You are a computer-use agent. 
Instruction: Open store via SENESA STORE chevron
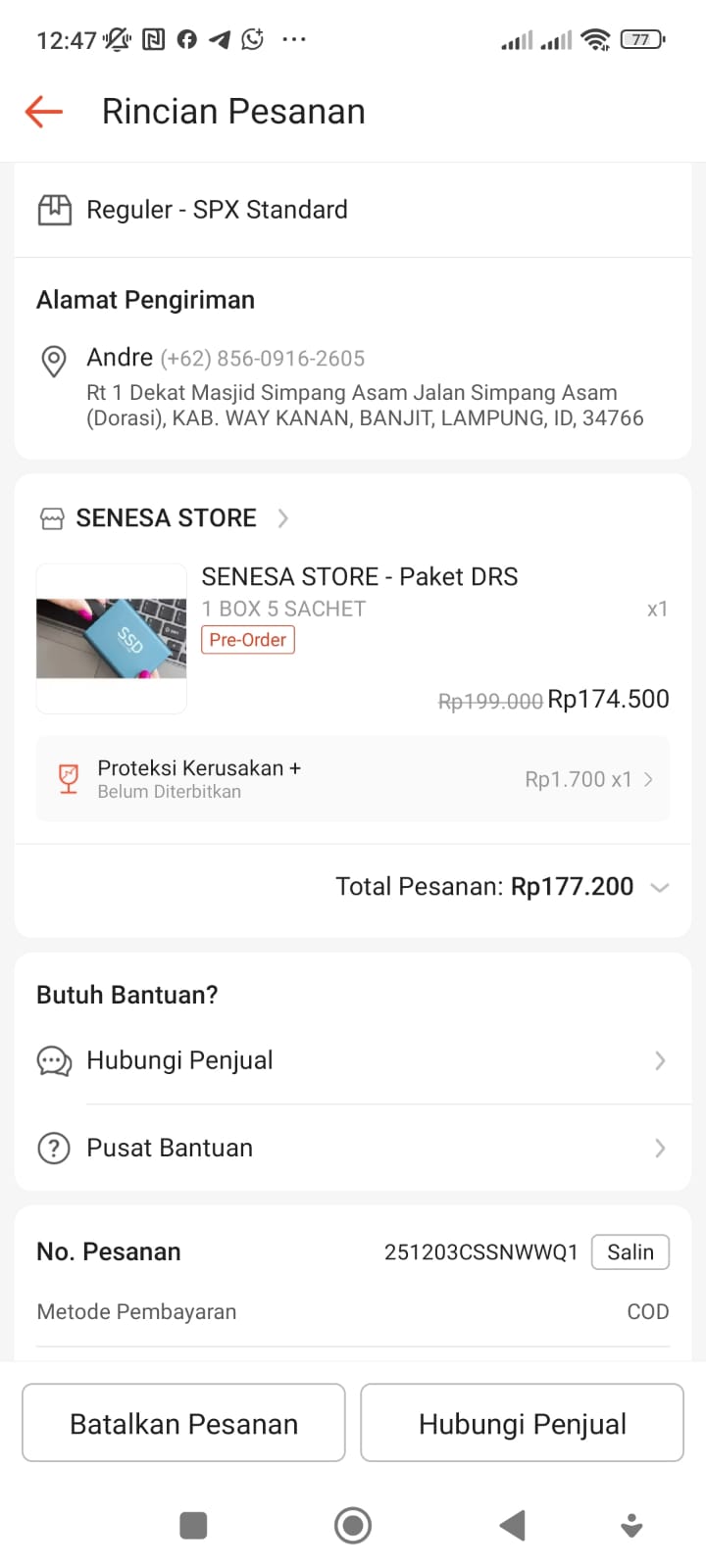pyautogui.click(x=283, y=518)
